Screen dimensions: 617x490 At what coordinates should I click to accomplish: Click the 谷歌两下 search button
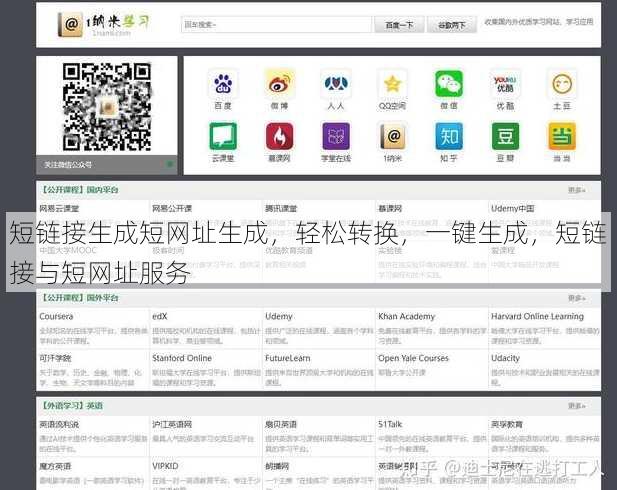(x=452, y=25)
